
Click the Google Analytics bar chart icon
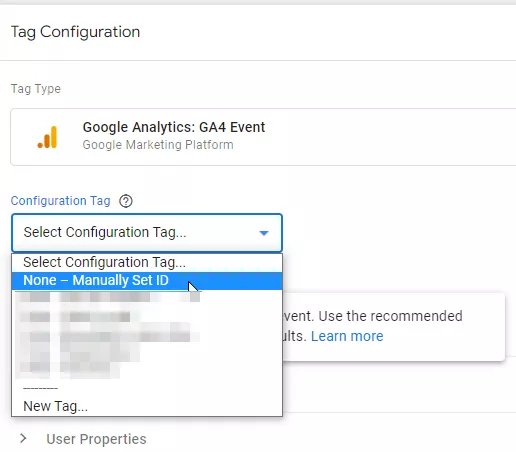pos(47,137)
